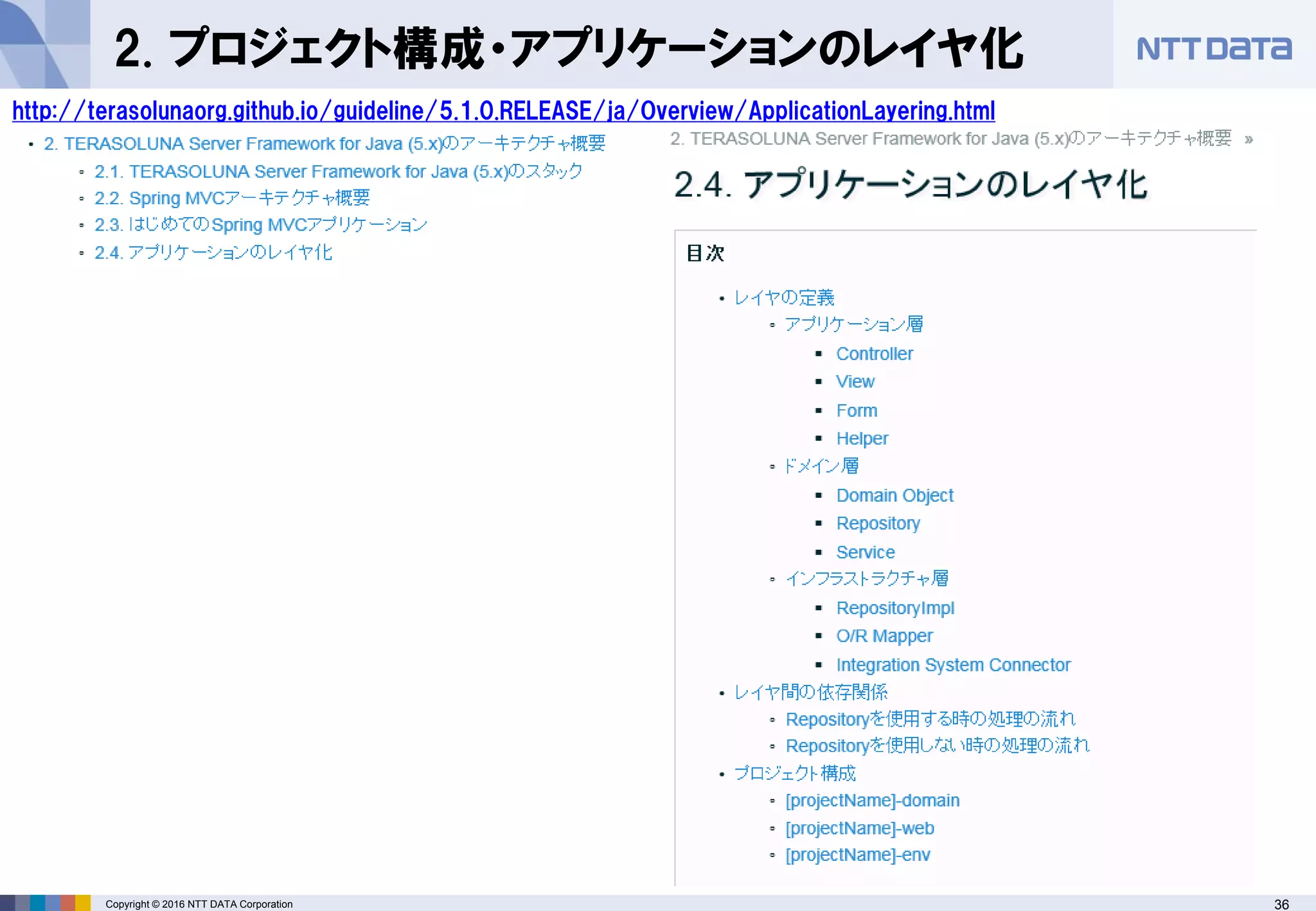Jump to 'レイヤ間の依存関係' section
Viewport: 1316px width, 911px height.
[811, 692]
